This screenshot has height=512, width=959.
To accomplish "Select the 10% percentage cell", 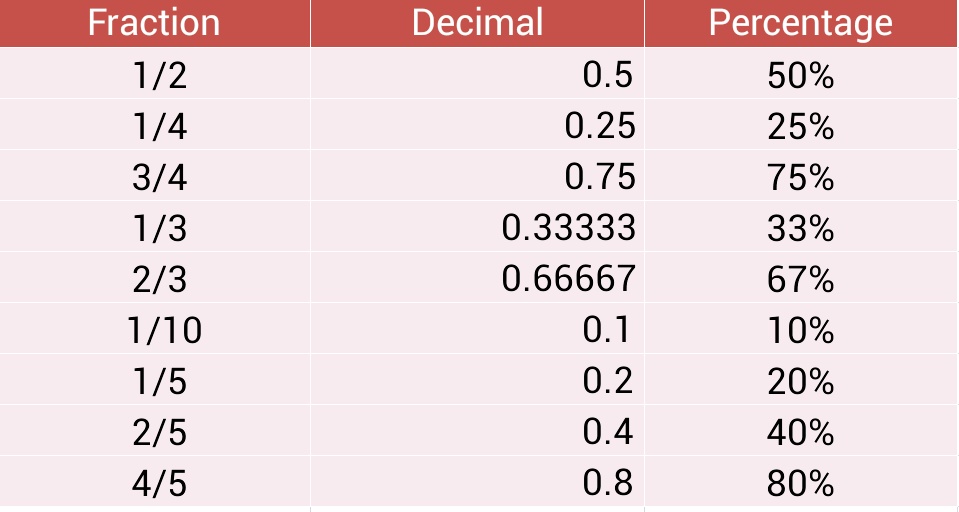I will point(801,328).
